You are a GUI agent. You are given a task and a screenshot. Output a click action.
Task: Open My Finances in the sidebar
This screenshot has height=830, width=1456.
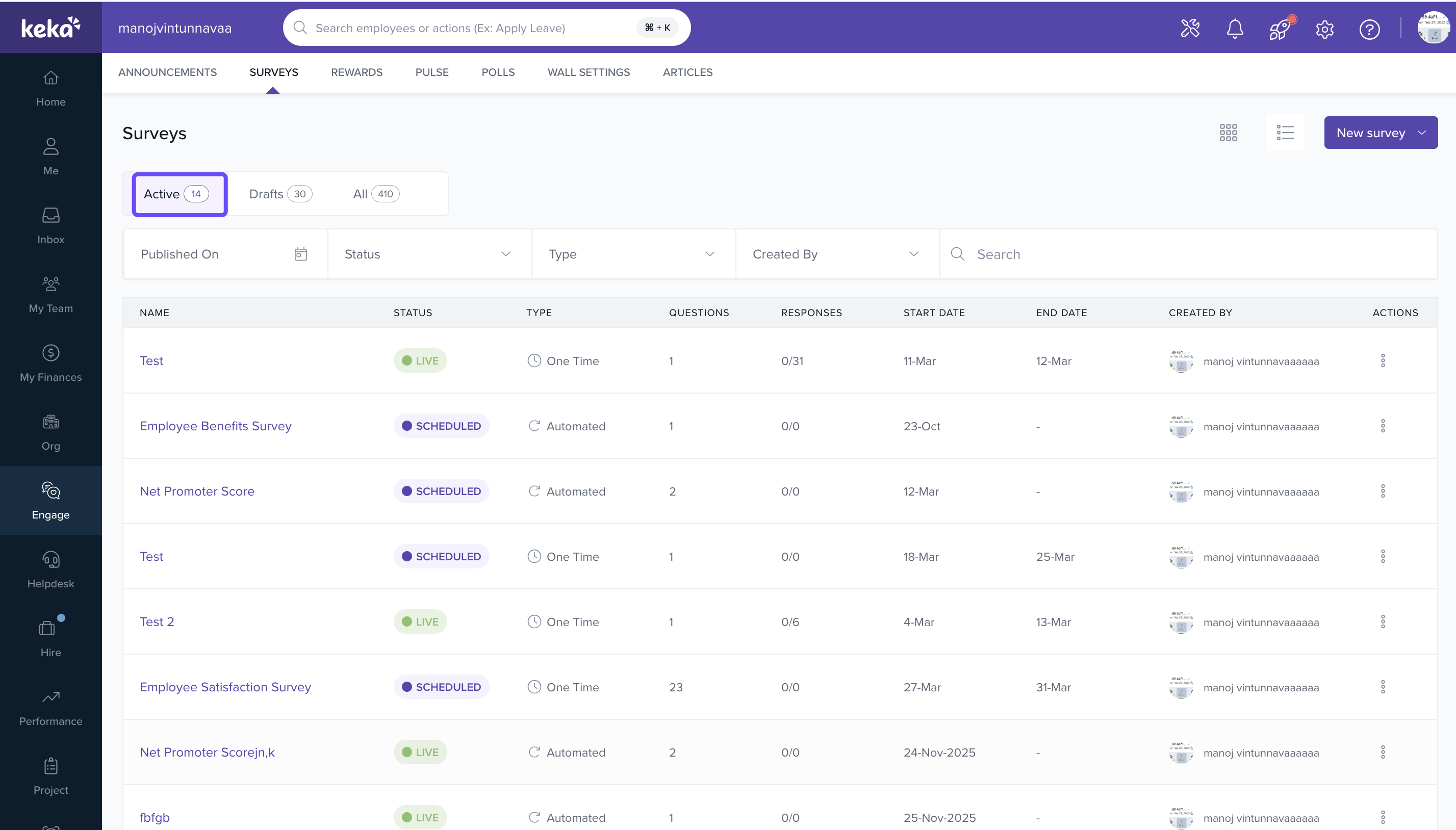(50, 362)
